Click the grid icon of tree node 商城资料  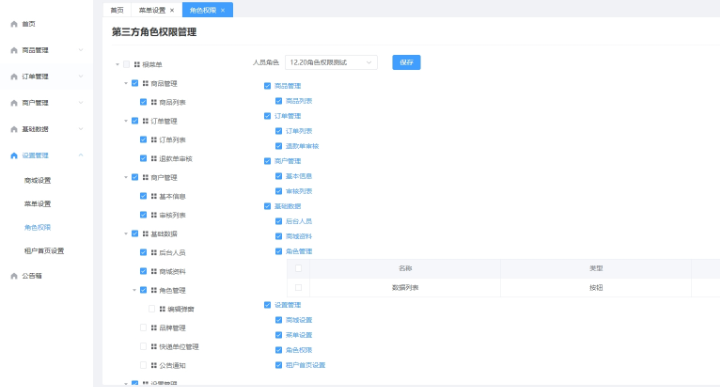[x=154, y=271]
